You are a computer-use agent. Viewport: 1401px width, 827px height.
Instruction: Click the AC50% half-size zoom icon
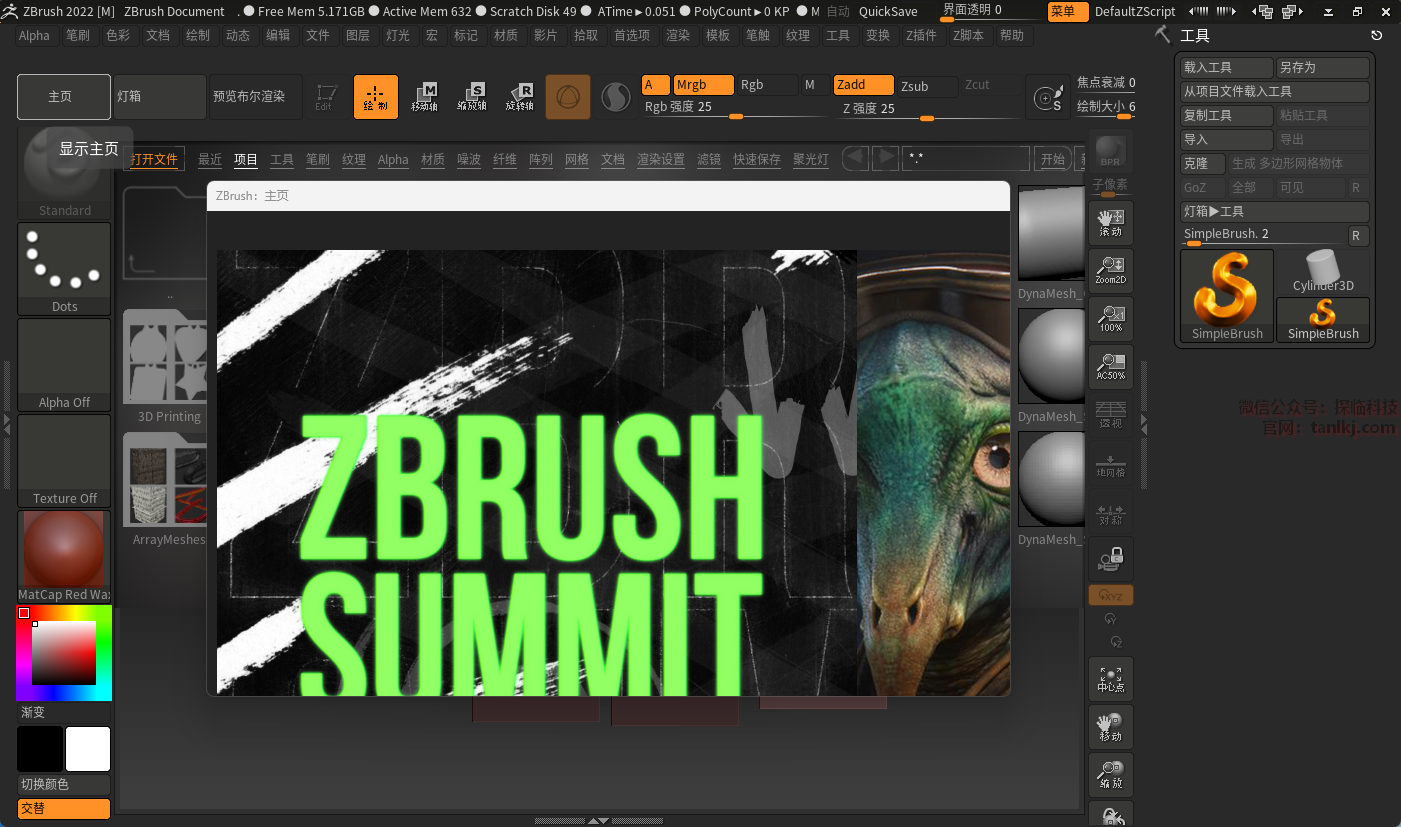click(1110, 367)
